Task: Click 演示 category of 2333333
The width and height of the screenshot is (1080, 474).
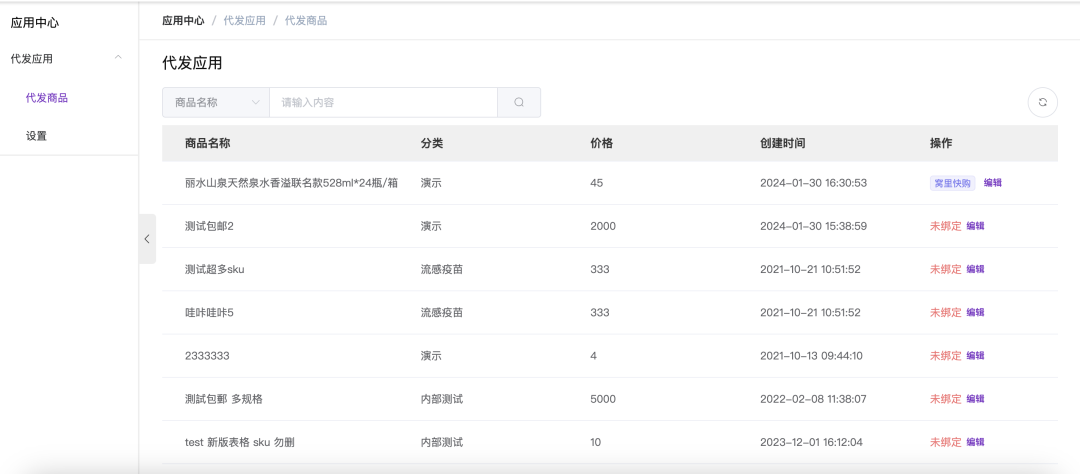Action: pos(431,356)
